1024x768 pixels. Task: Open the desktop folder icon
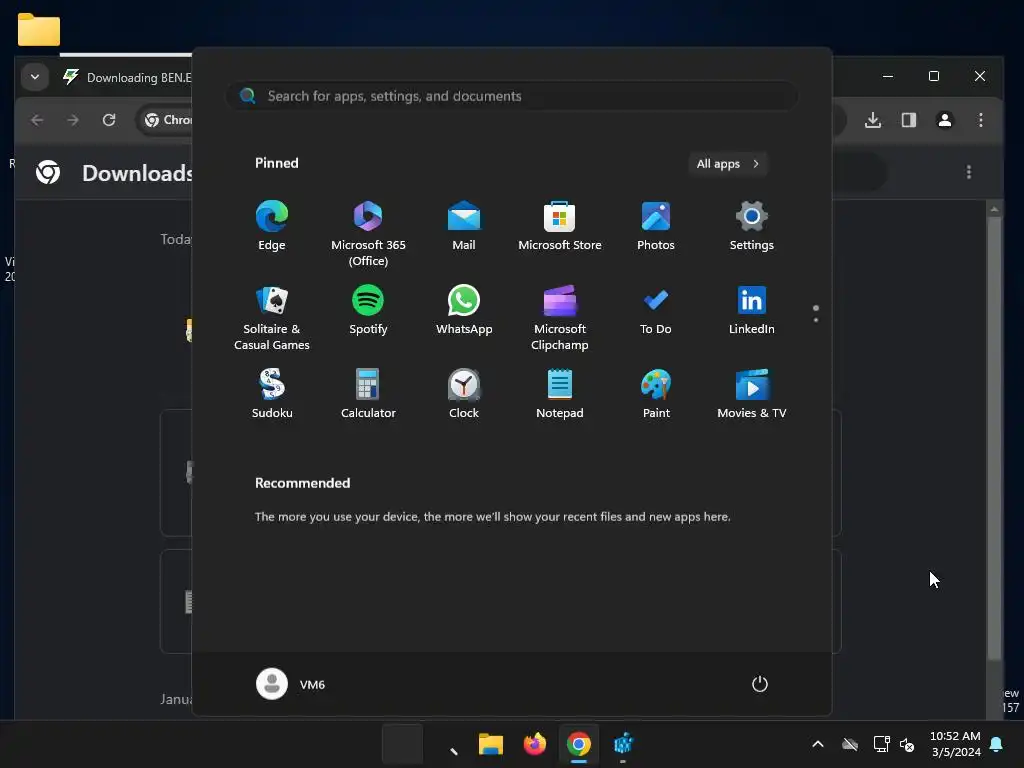pos(39,29)
